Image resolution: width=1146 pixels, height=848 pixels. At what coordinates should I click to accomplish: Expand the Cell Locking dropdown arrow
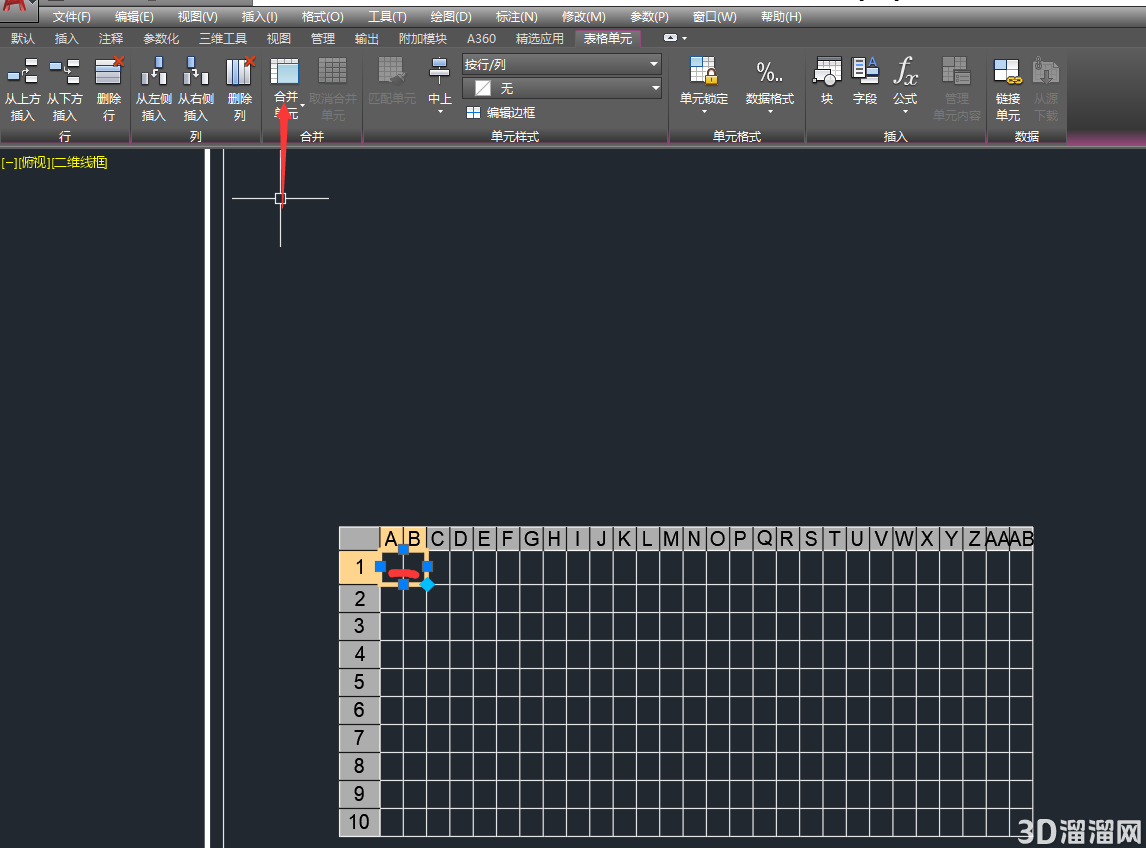click(704, 112)
